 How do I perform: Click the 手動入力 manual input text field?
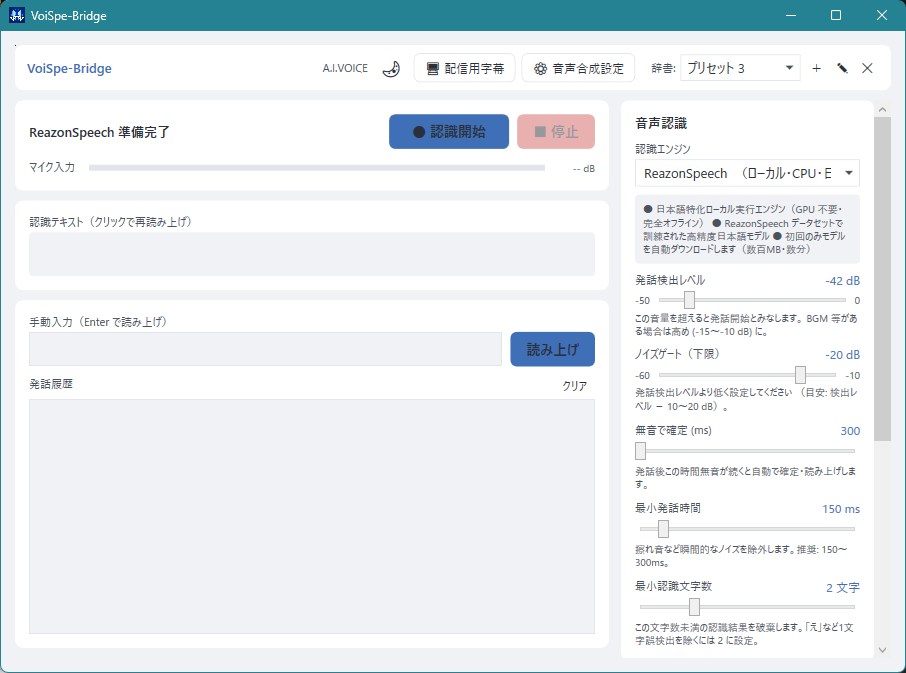[x=265, y=349]
